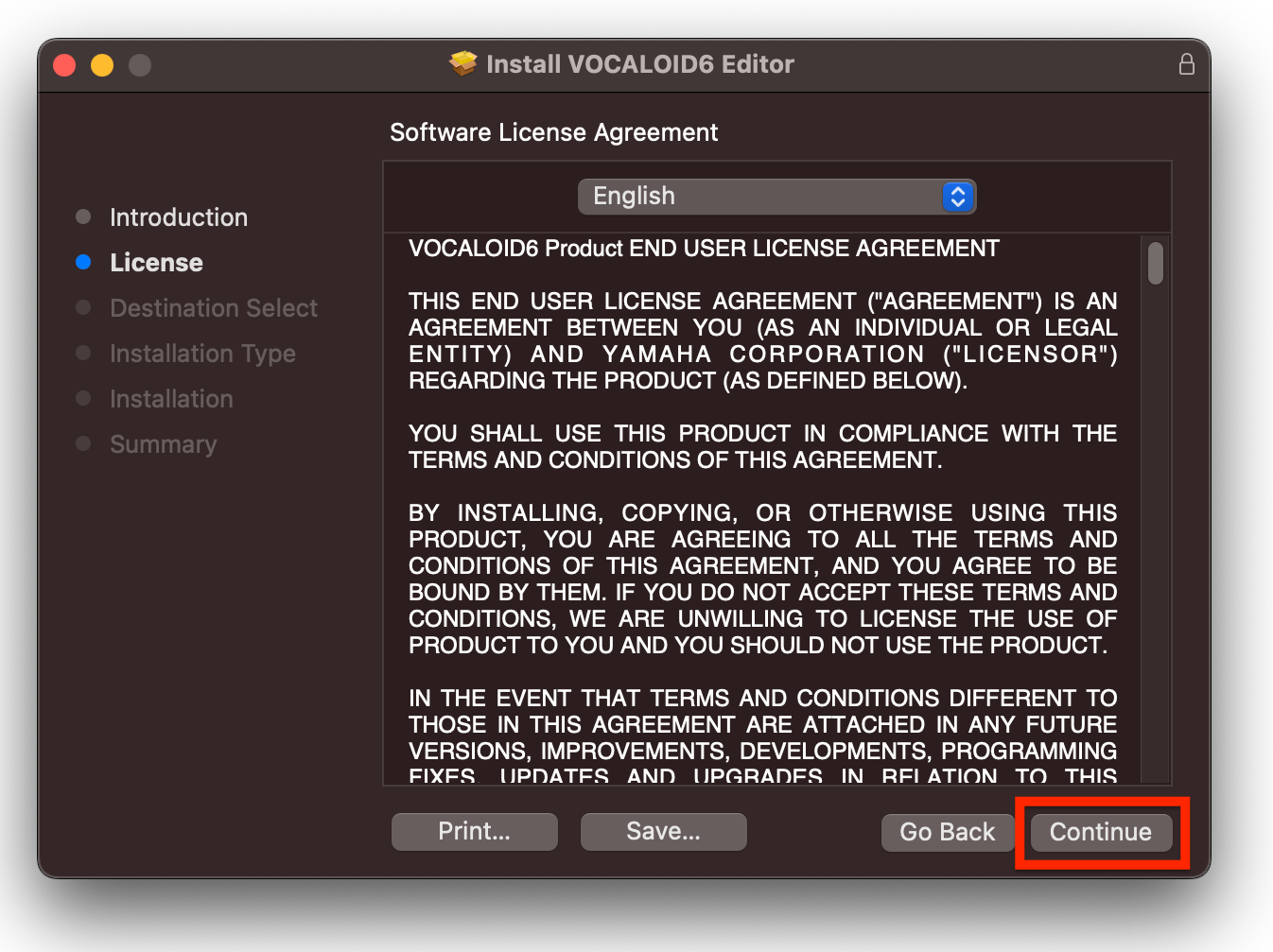Select the License step in the sidebar

pyautogui.click(x=156, y=262)
